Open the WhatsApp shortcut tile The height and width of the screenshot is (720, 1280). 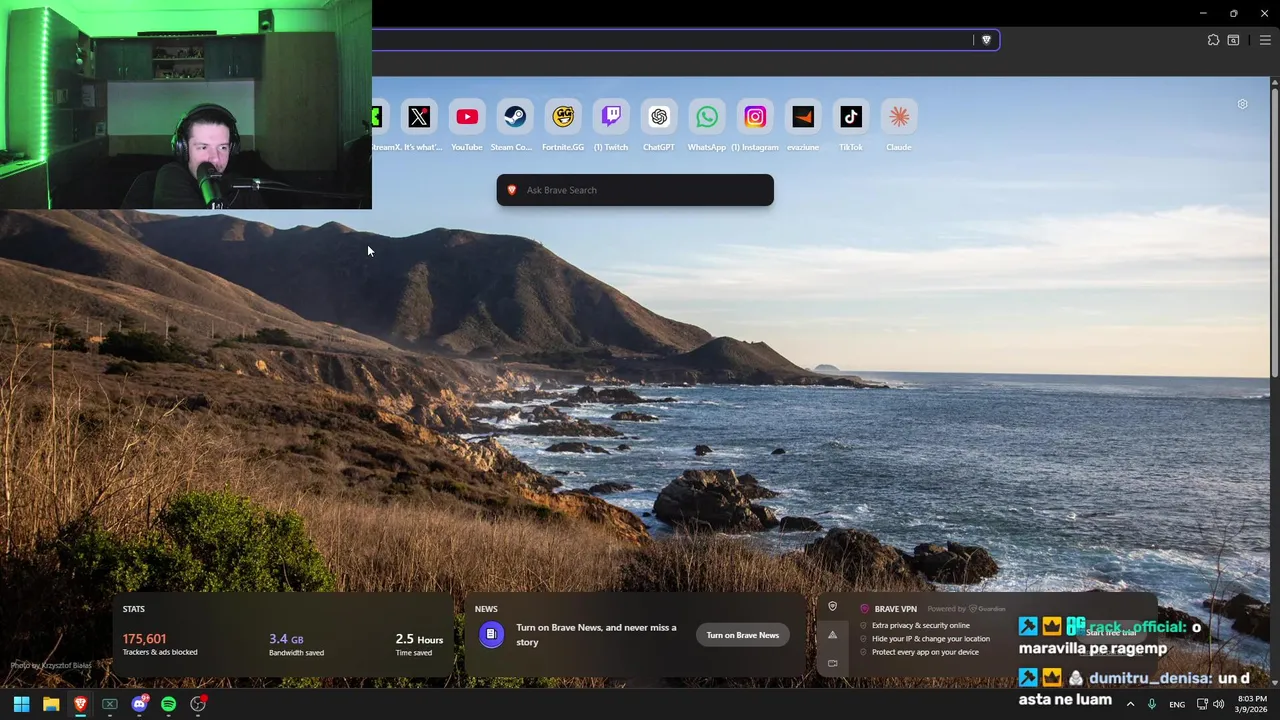click(x=707, y=117)
